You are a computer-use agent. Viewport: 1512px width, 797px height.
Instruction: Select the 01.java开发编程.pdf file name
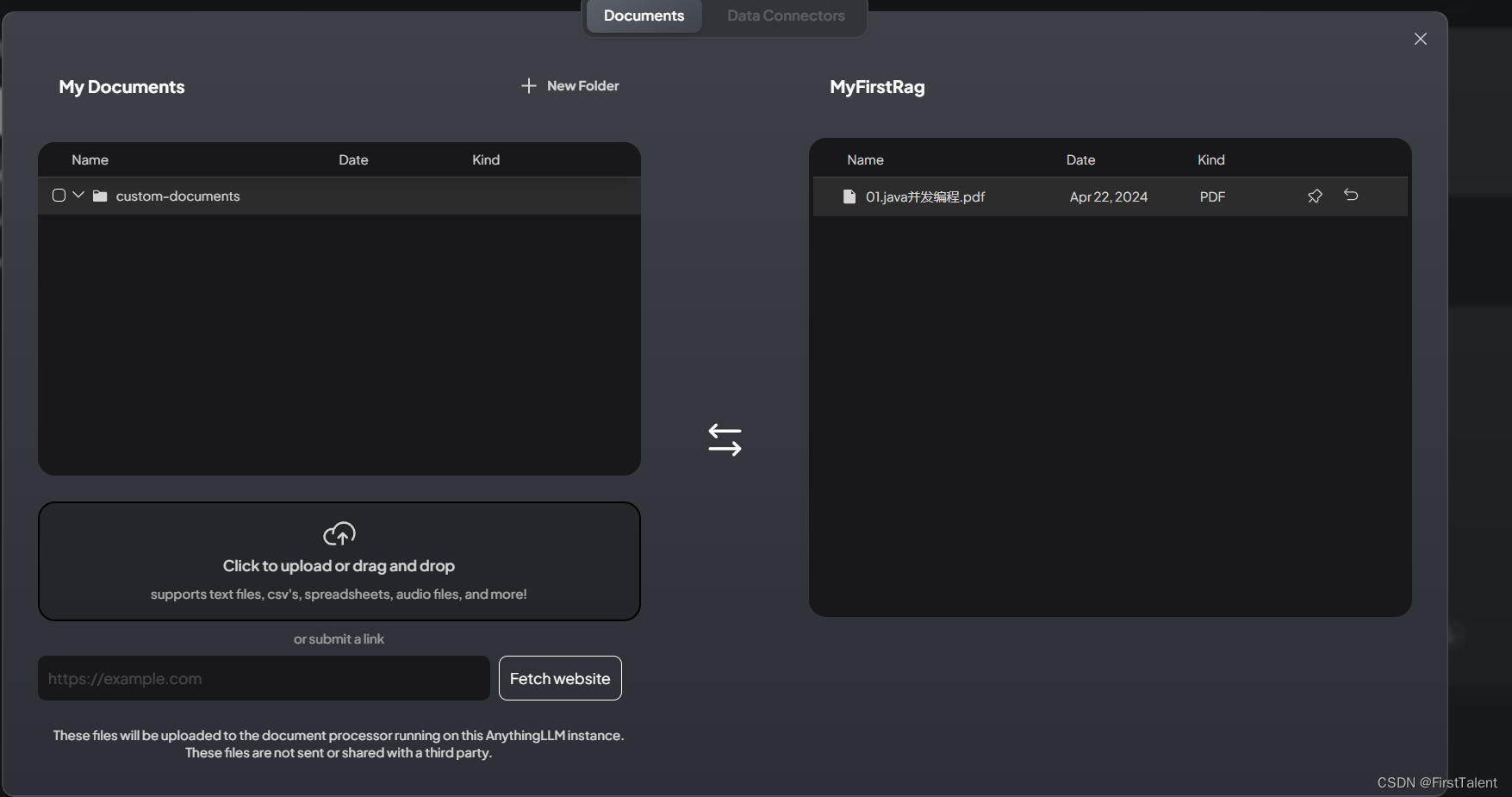[925, 196]
